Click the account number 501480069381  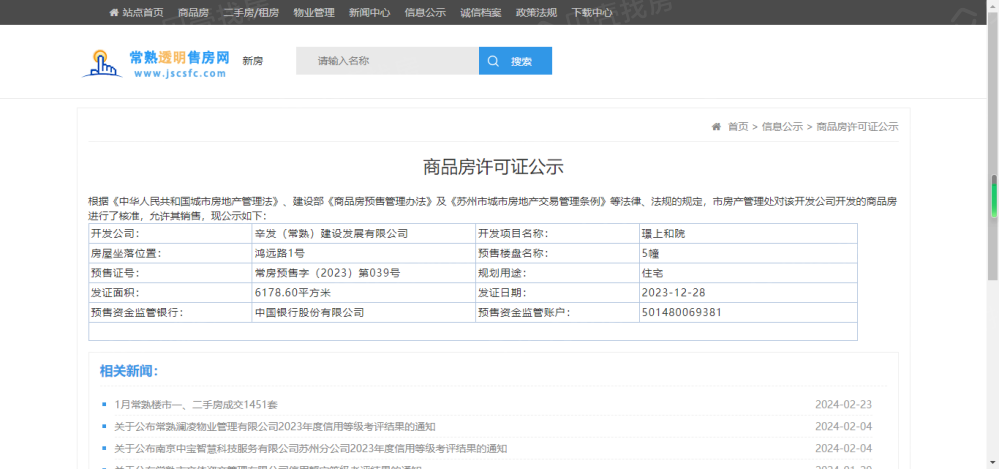tap(749, 312)
